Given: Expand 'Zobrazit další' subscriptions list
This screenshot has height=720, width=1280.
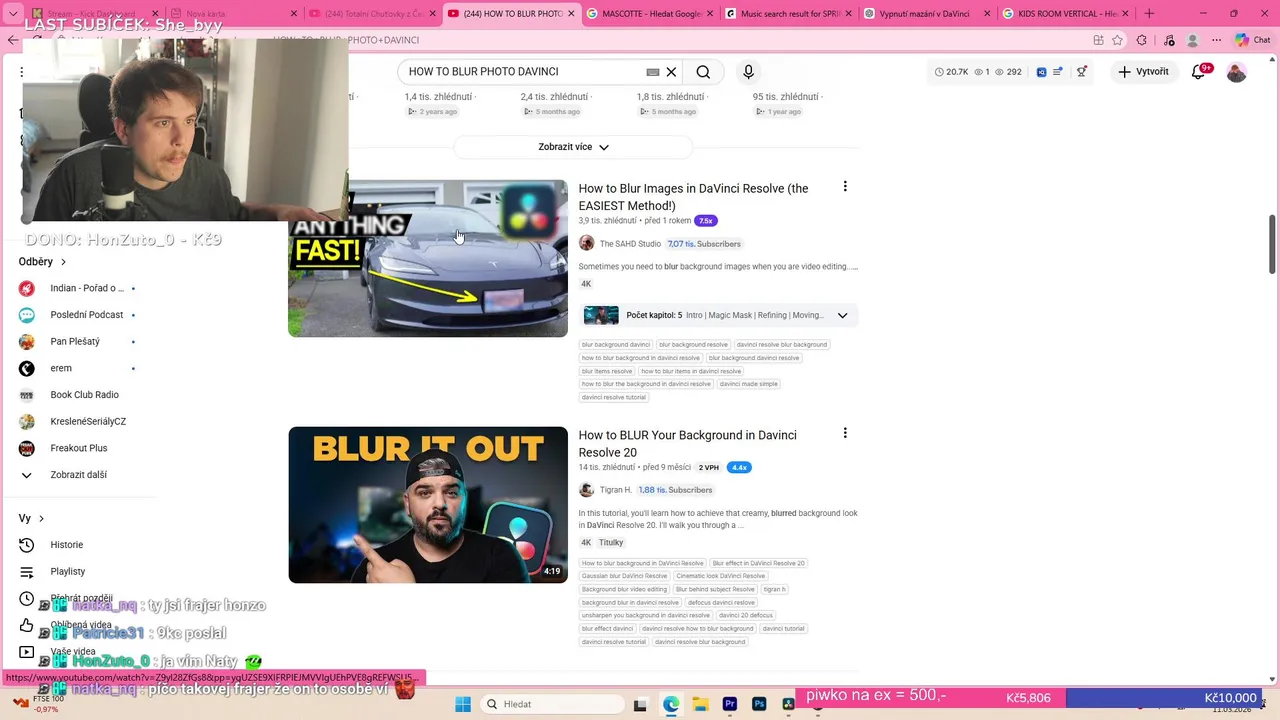Looking at the screenshot, I should [x=78, y=475].
